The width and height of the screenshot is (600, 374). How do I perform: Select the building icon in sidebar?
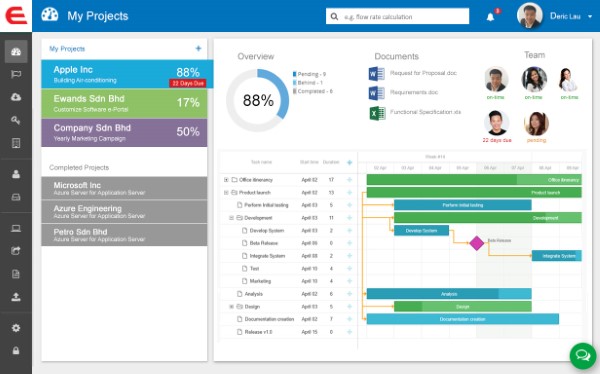[16, 143]
